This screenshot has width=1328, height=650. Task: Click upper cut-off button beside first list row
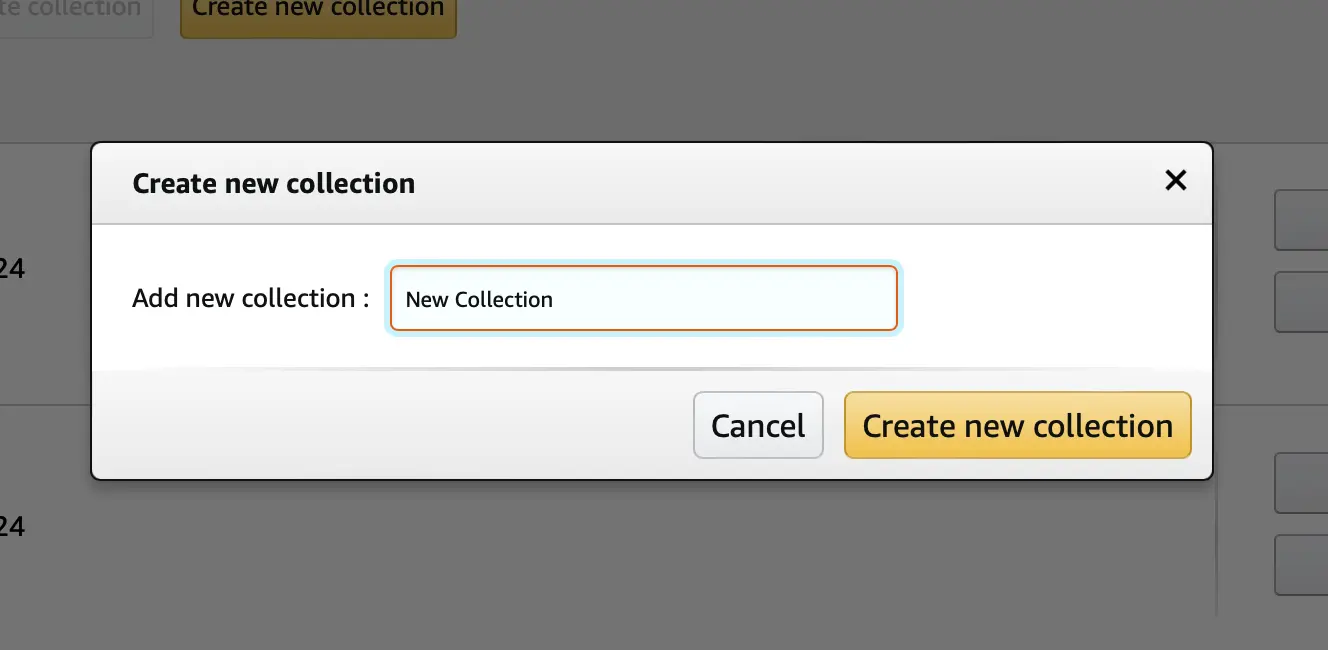pyautogui.click(x=1302, y=221)
